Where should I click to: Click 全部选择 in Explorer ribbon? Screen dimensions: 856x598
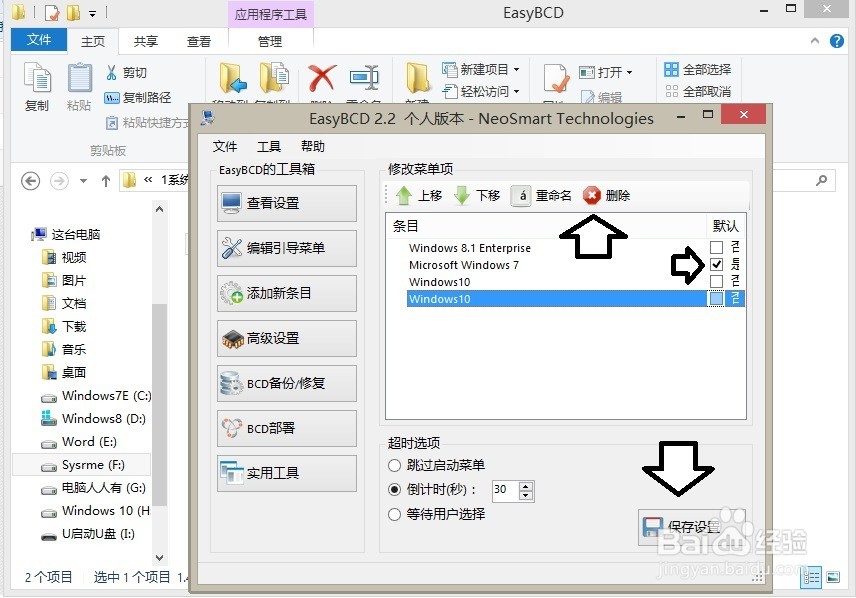click(698, 69)
